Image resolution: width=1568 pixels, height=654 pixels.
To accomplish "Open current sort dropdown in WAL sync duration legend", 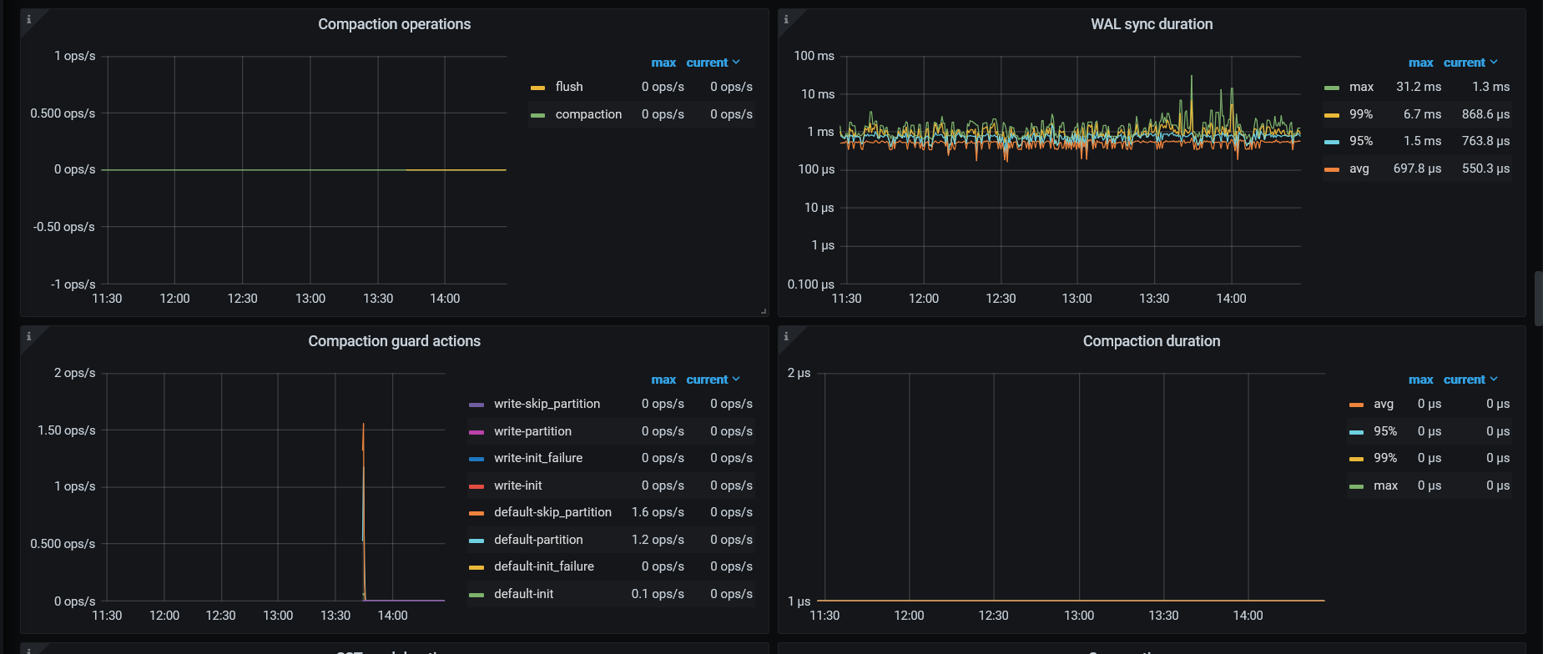I will click(1470, 63).
